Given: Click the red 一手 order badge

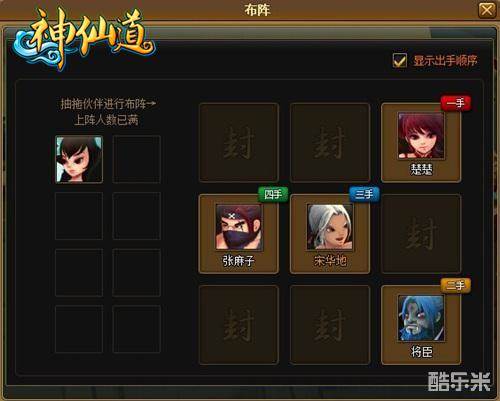Looking at the screenshot, I should pos(456,103).
